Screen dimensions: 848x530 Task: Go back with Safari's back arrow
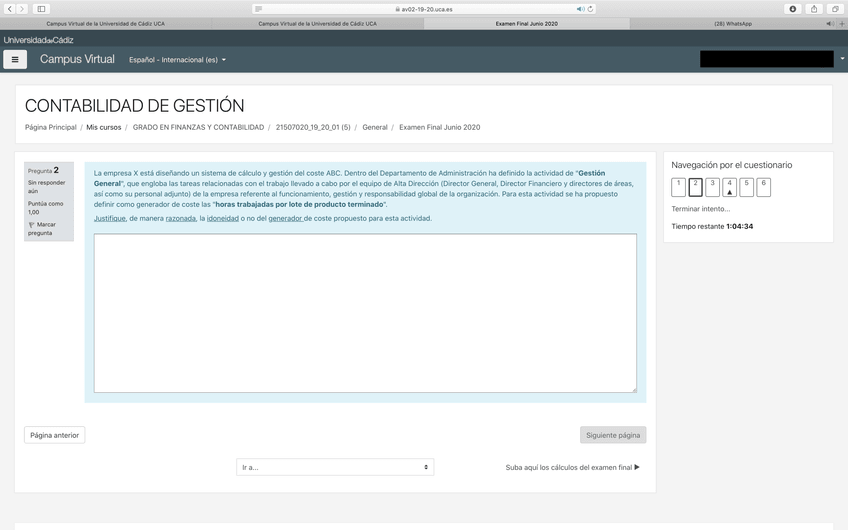pyautogui.click(x=9, y=9)
